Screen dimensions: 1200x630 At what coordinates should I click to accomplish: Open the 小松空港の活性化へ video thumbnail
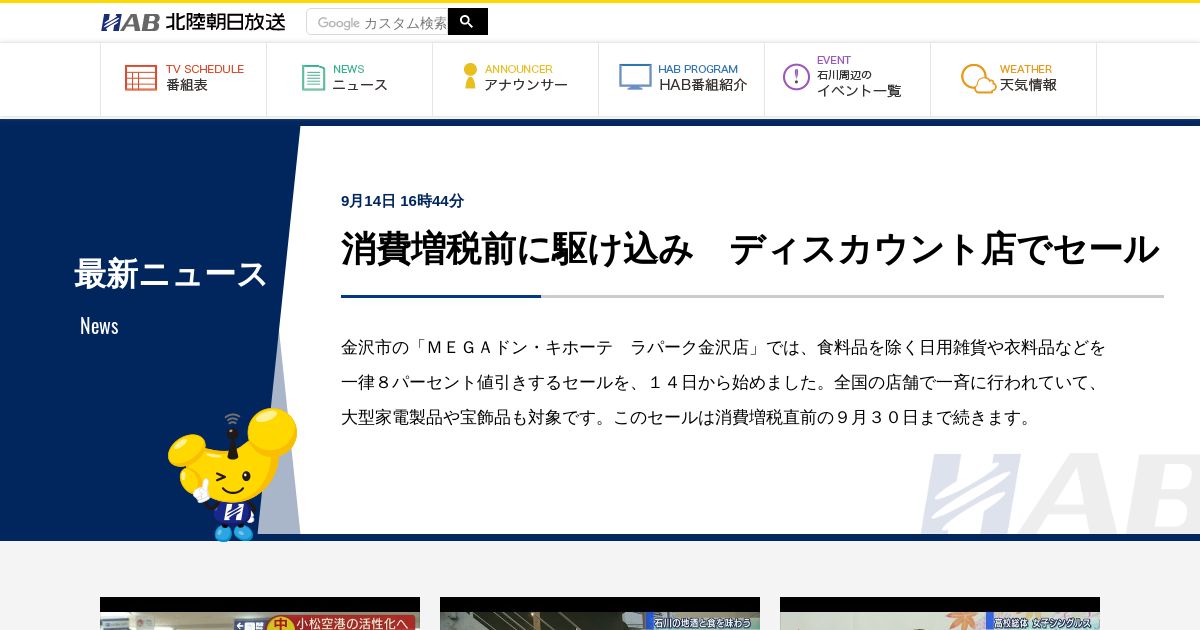(260, 613)
